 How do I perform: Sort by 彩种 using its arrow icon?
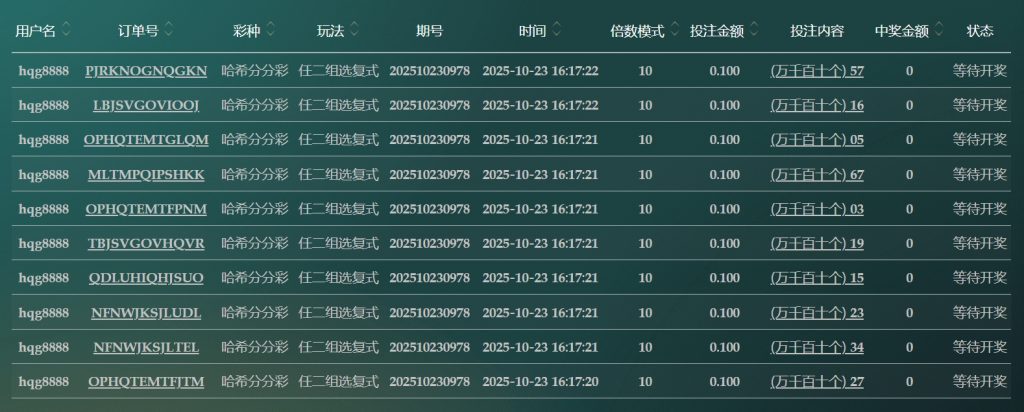coord(269,30)
